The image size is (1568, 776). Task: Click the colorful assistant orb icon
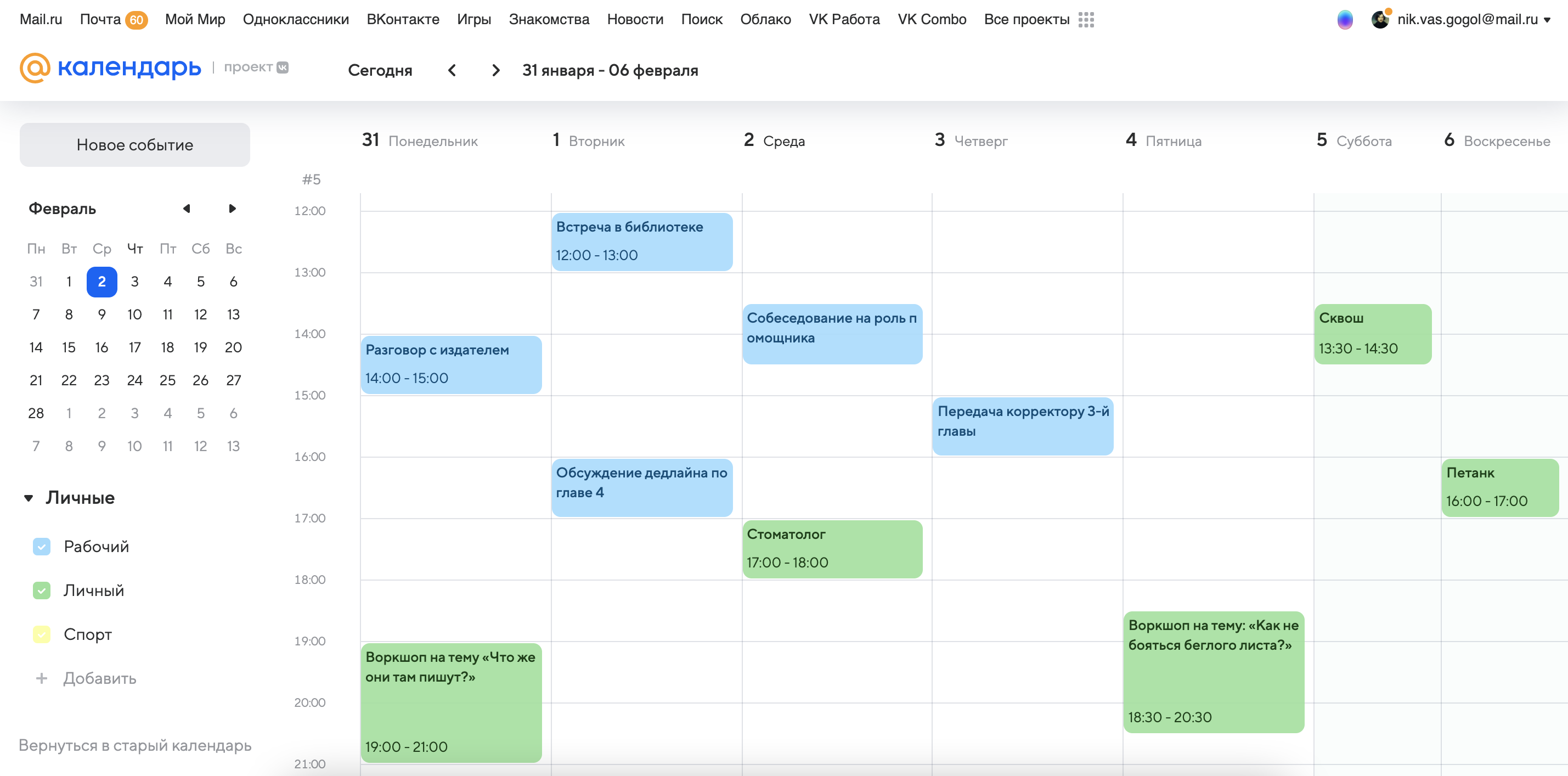coord(1345,20)
